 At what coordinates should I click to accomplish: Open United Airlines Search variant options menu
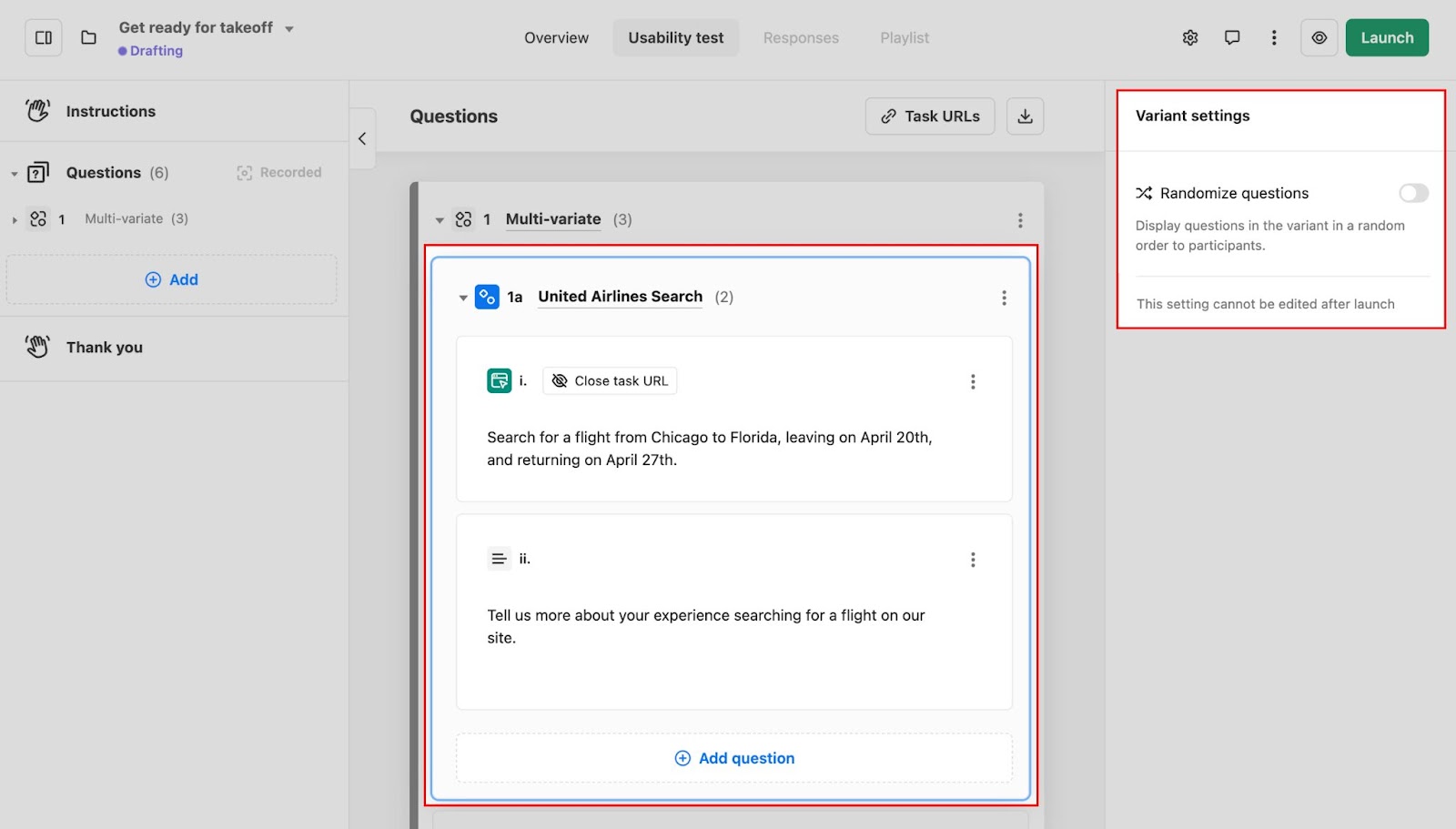(x=1004, y=298)
